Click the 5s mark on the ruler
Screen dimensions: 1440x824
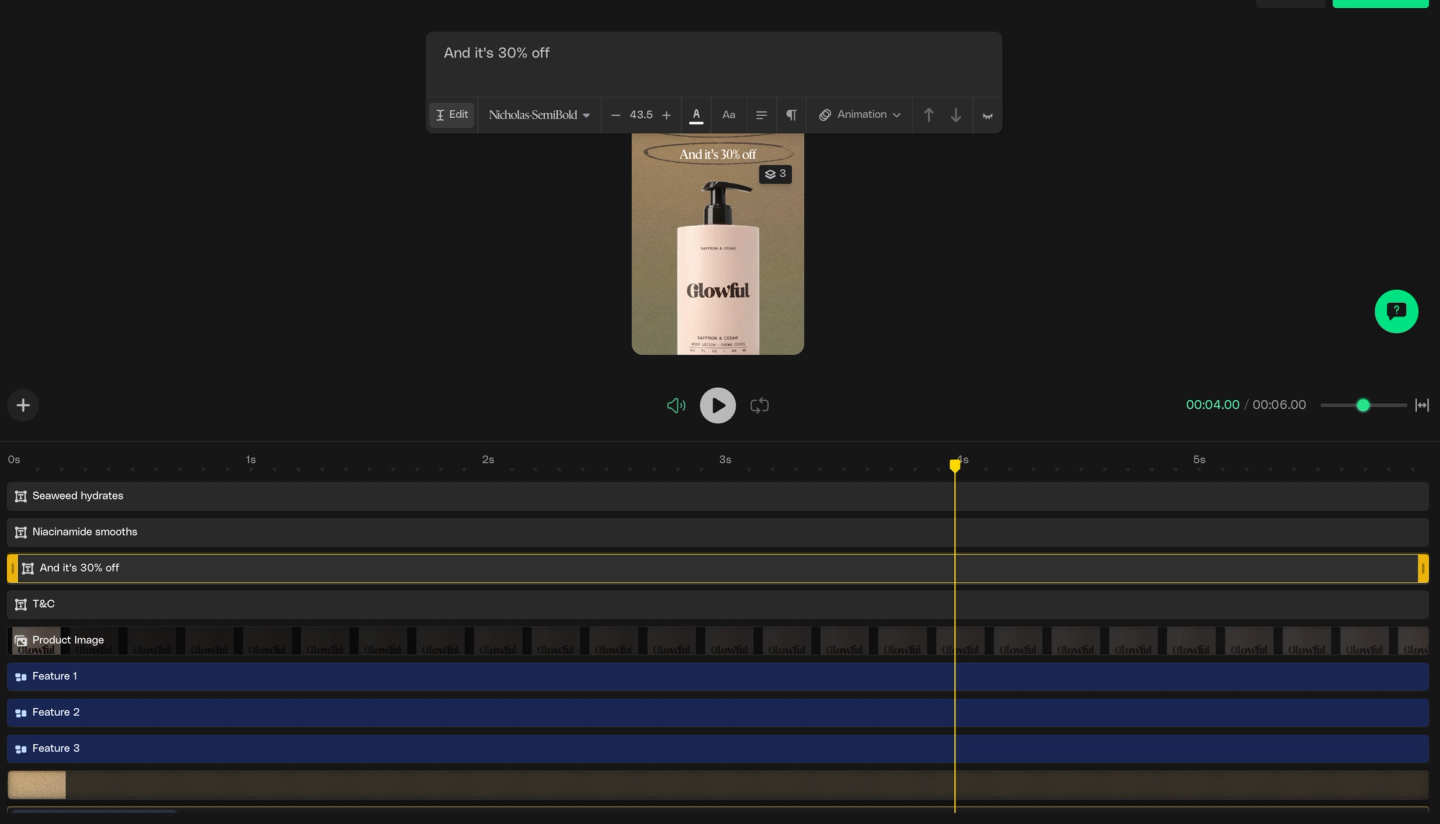pyautogui.click(x=1199, y=460)
